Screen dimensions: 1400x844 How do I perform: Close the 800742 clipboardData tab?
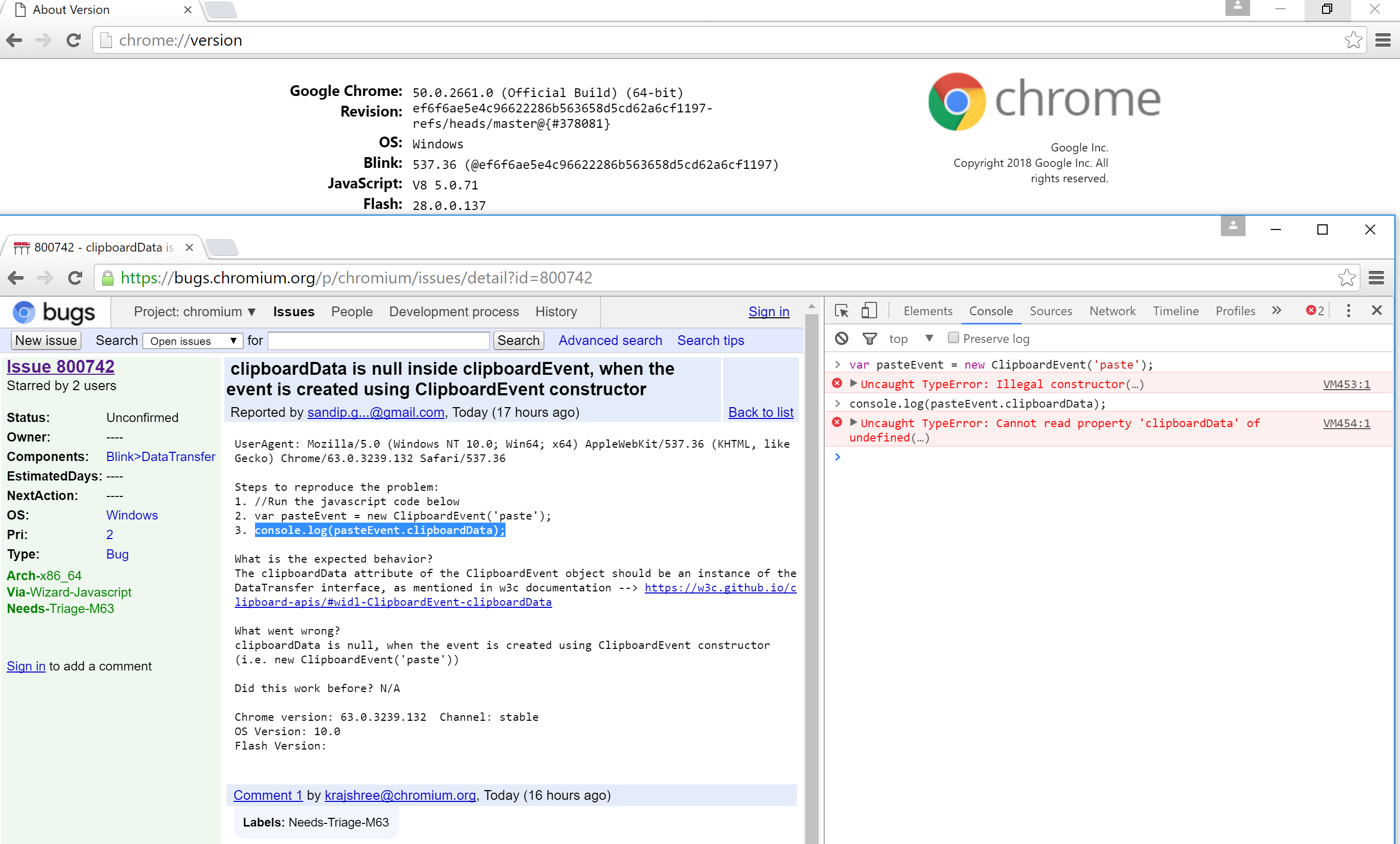coord(189,247)
